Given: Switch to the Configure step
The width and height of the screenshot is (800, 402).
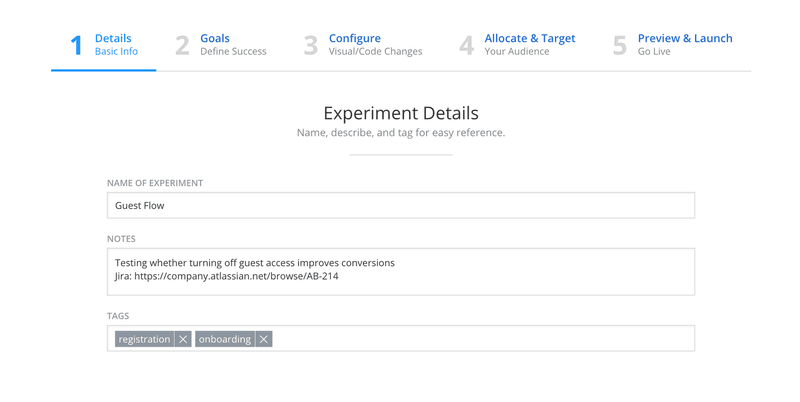Looking at the screenshot, I should click(x=355, y=39).
